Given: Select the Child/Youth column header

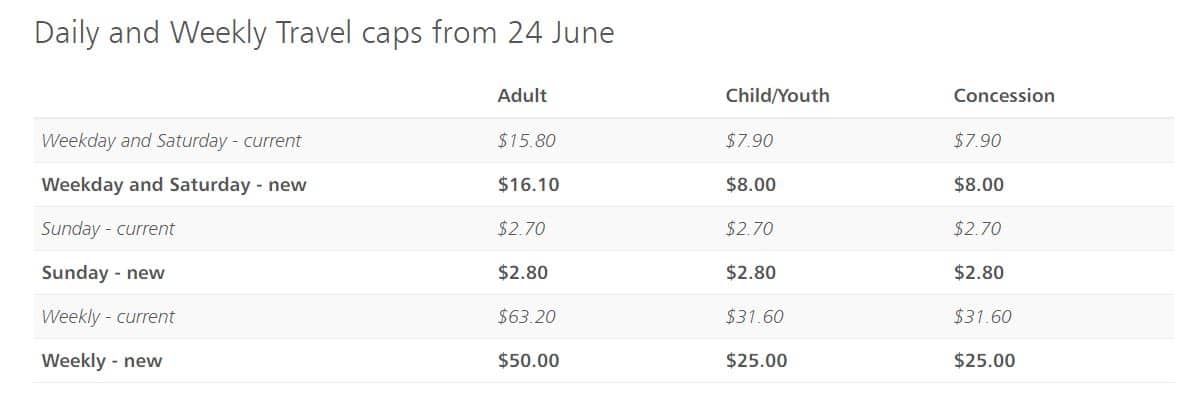Looking at the screenshot, I should pyautogui.click(x=777, y=96).
